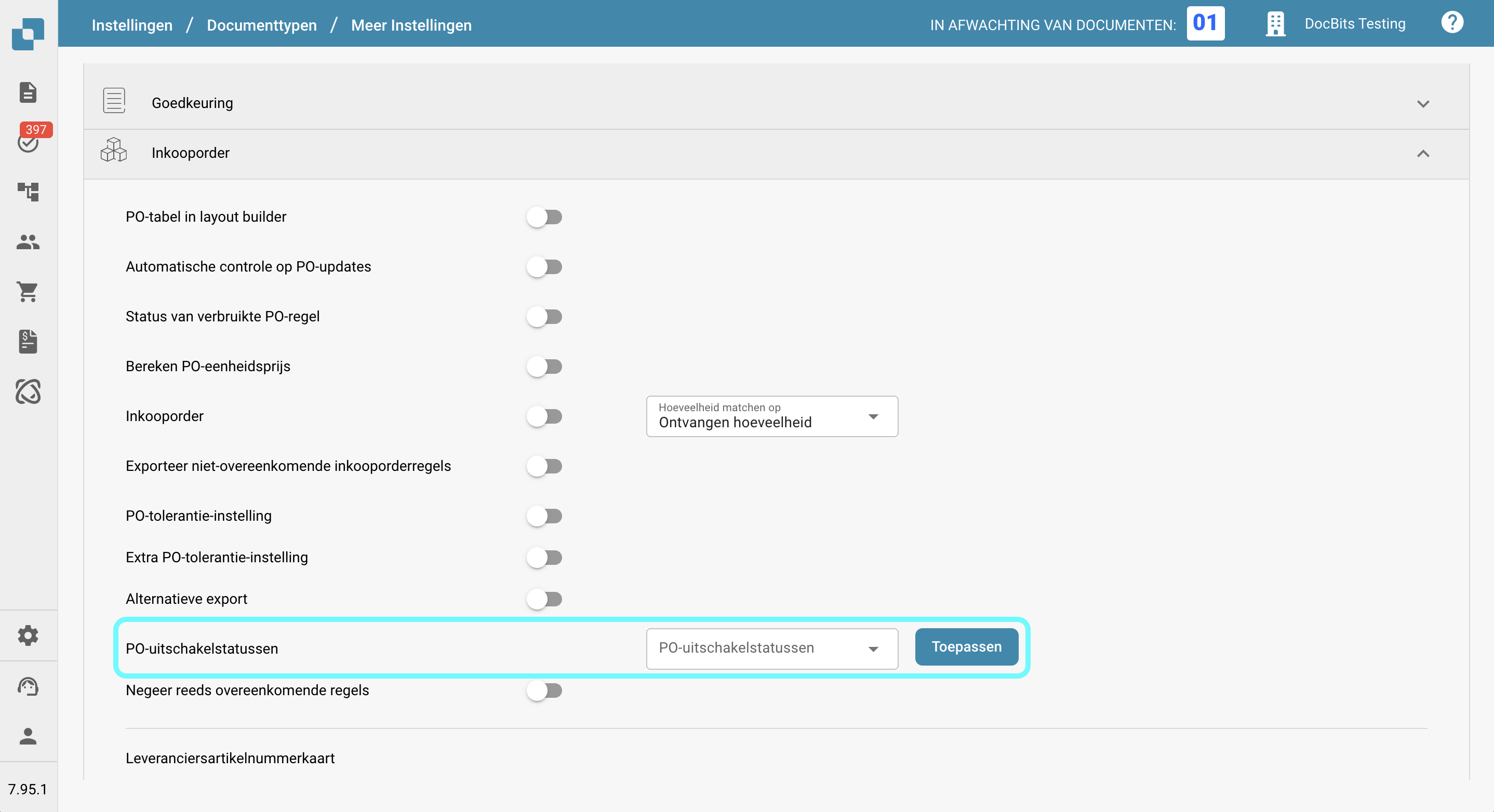Enable the Alternatieve export switch
The height and width of the screenshot is (812, 1494).
(544, 599)
